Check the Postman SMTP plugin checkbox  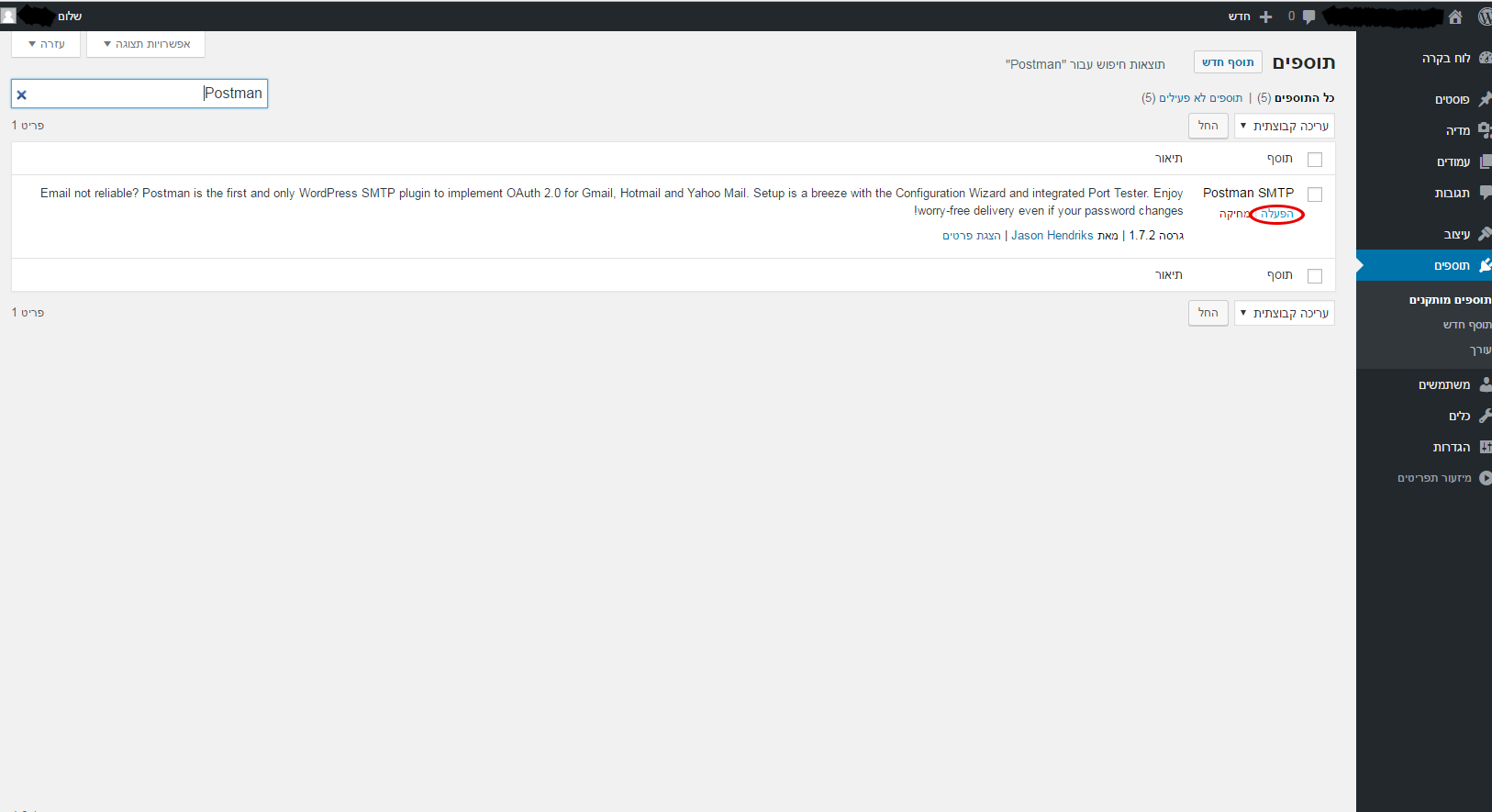pyautogui.click(x=1315, y=195)
